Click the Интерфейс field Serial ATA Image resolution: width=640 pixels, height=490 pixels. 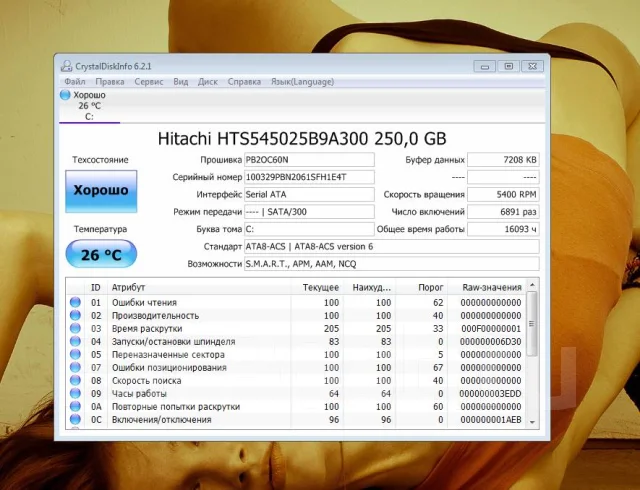pyautogui.click(x=309, y=194)
